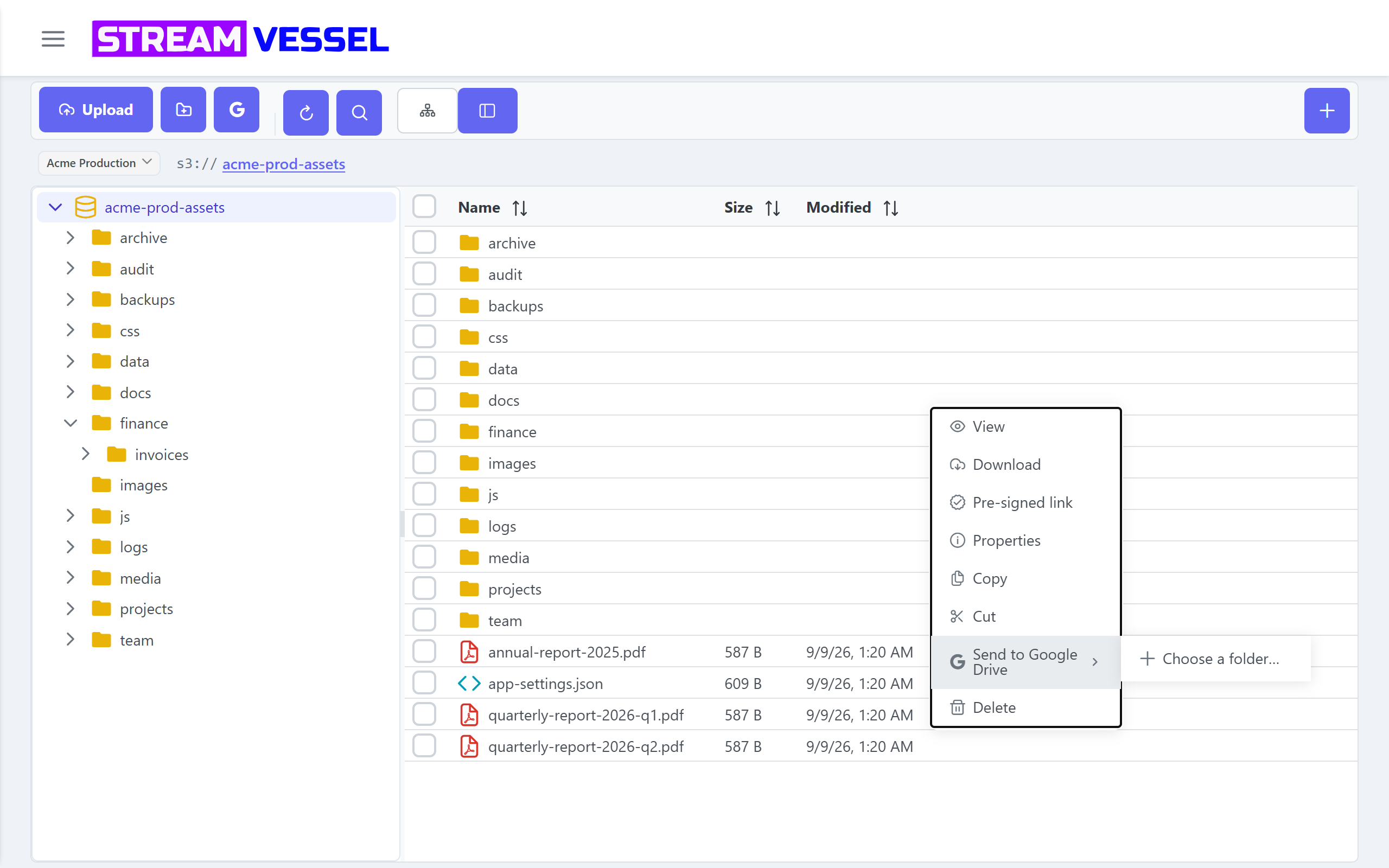The height and width of the screenshot is (868, 1389).
Task: Click the new folder toolbar icon
Action: pyautogui.click(x=183, y=110)
